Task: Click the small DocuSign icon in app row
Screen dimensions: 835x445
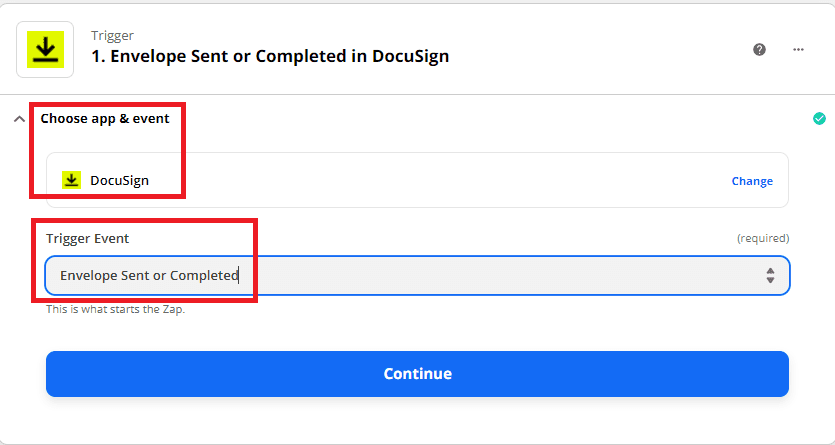Action: [x=71, y=181]
